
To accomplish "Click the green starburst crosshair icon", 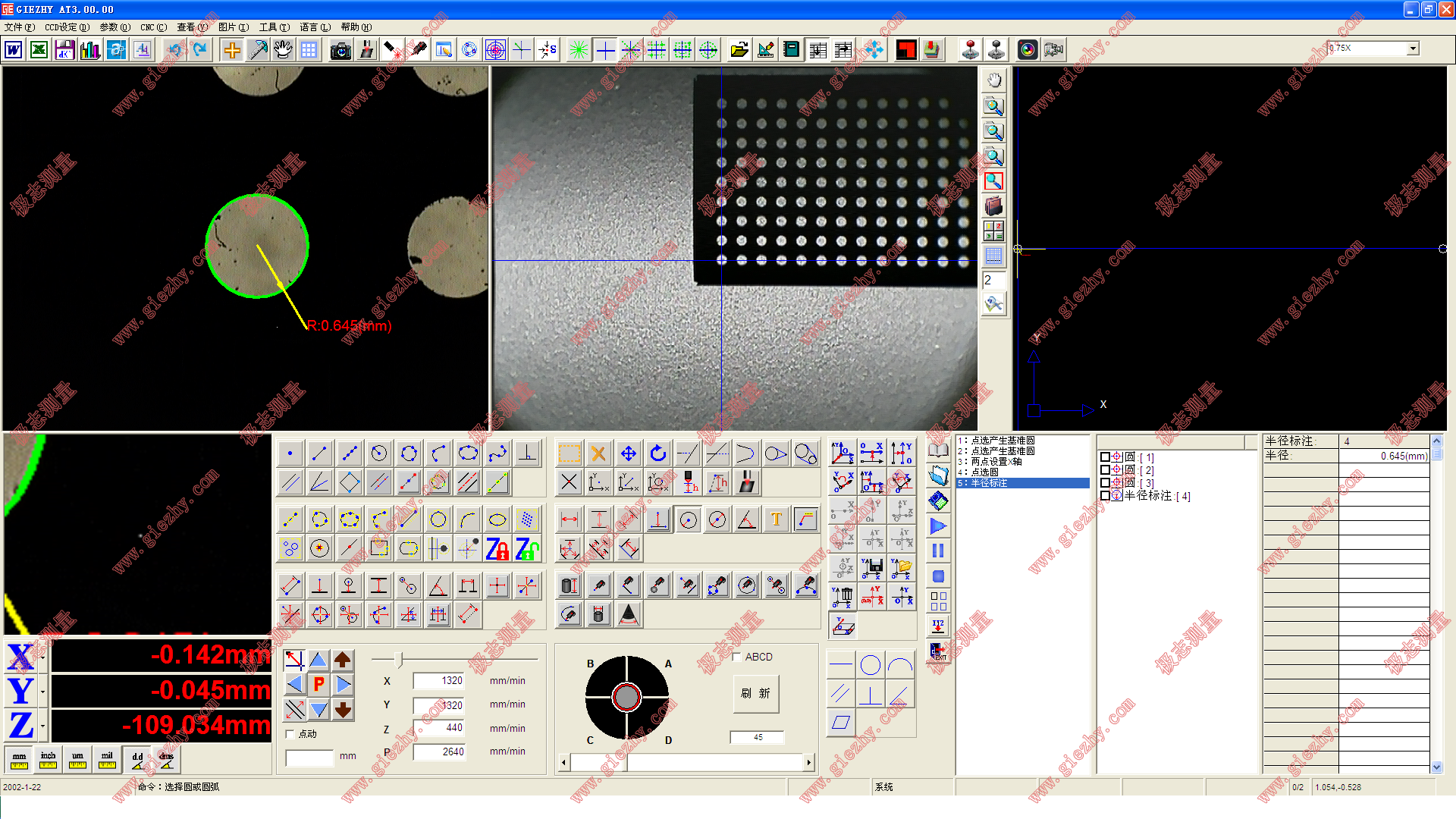I will [x=579, y=50].
